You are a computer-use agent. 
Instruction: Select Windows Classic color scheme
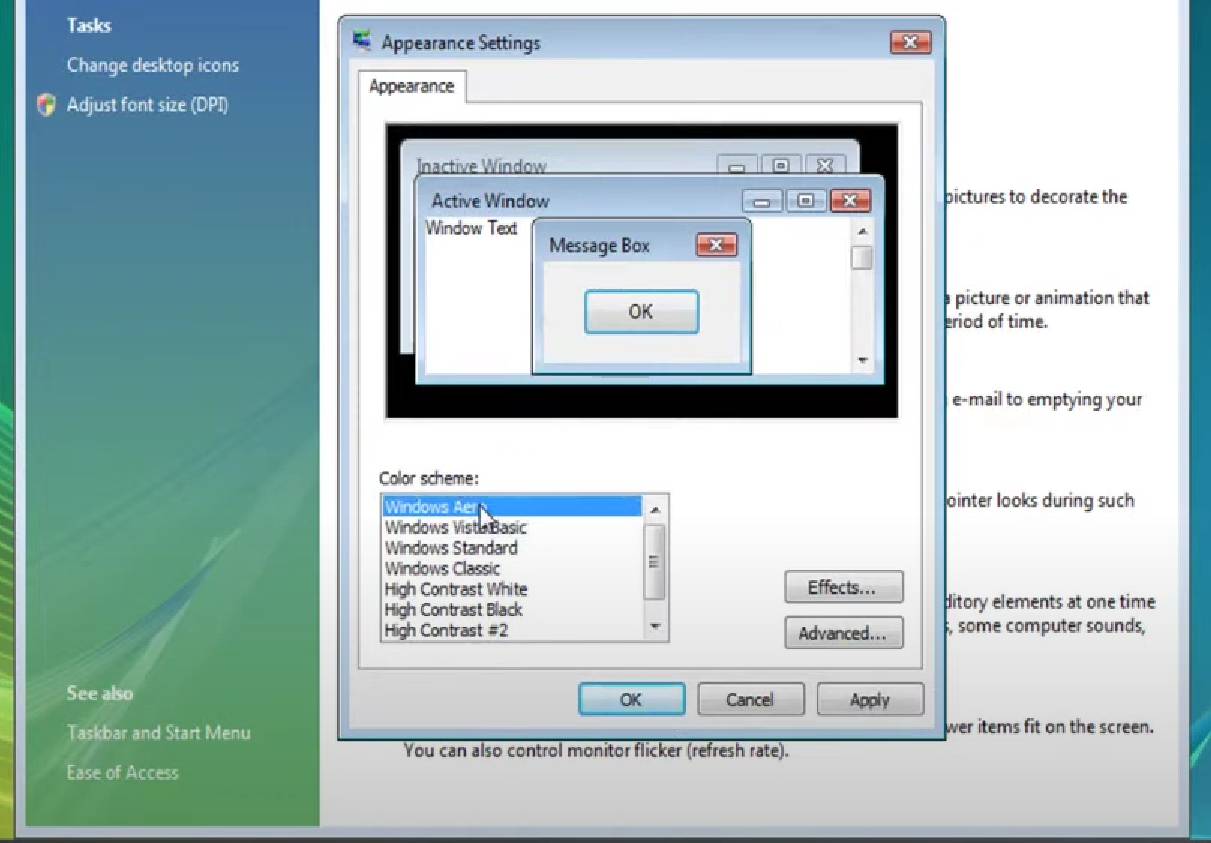(x=512, y=568)
